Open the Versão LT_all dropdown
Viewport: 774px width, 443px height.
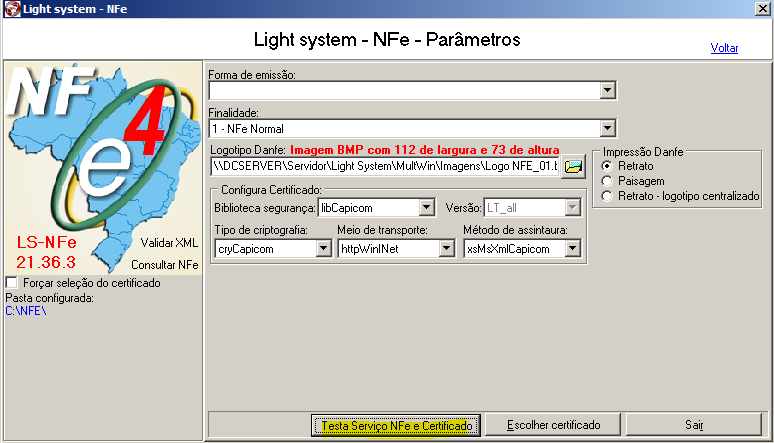(573, 208)
